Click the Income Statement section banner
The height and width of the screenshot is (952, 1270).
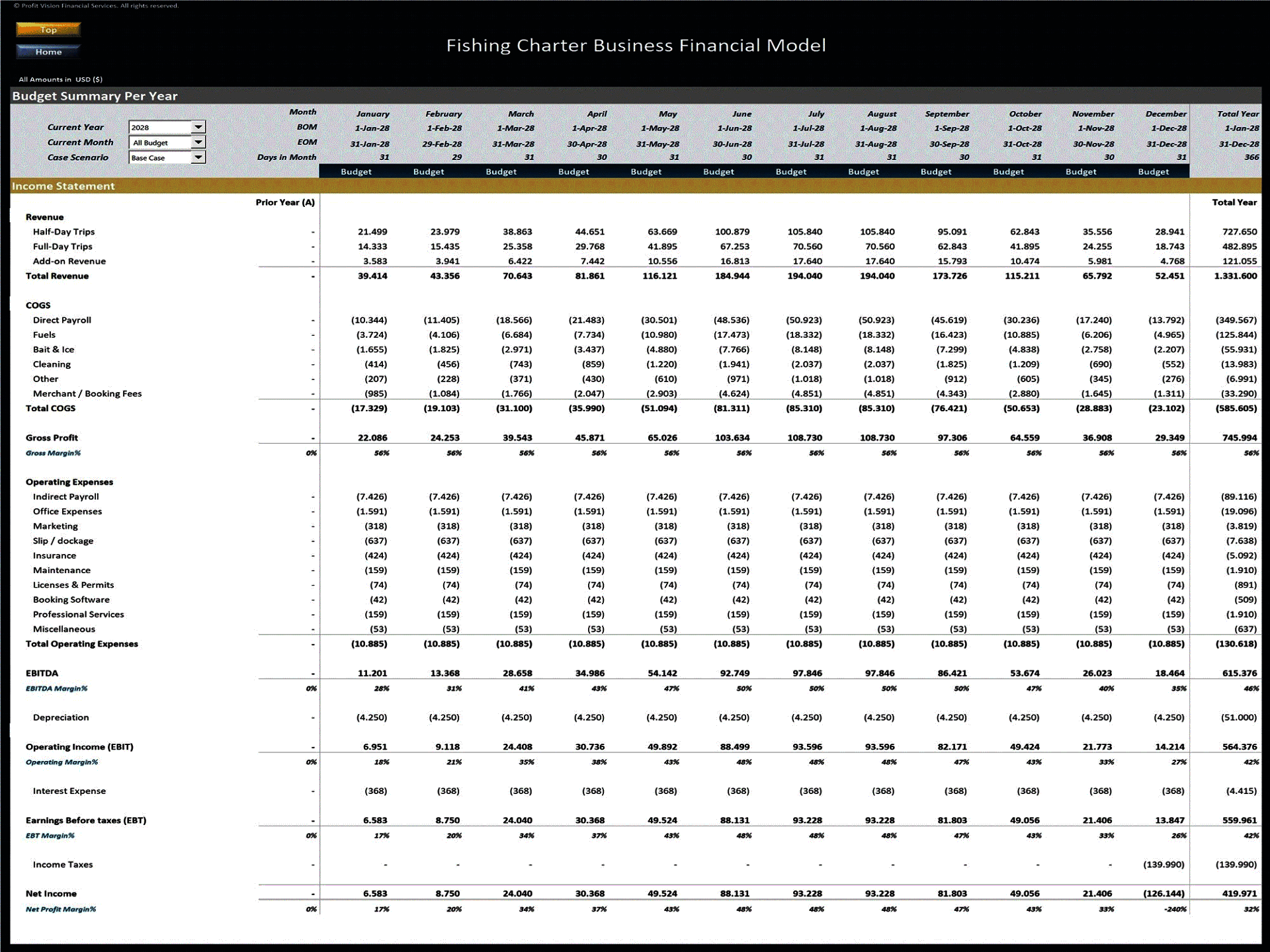[x=63, y=186]
